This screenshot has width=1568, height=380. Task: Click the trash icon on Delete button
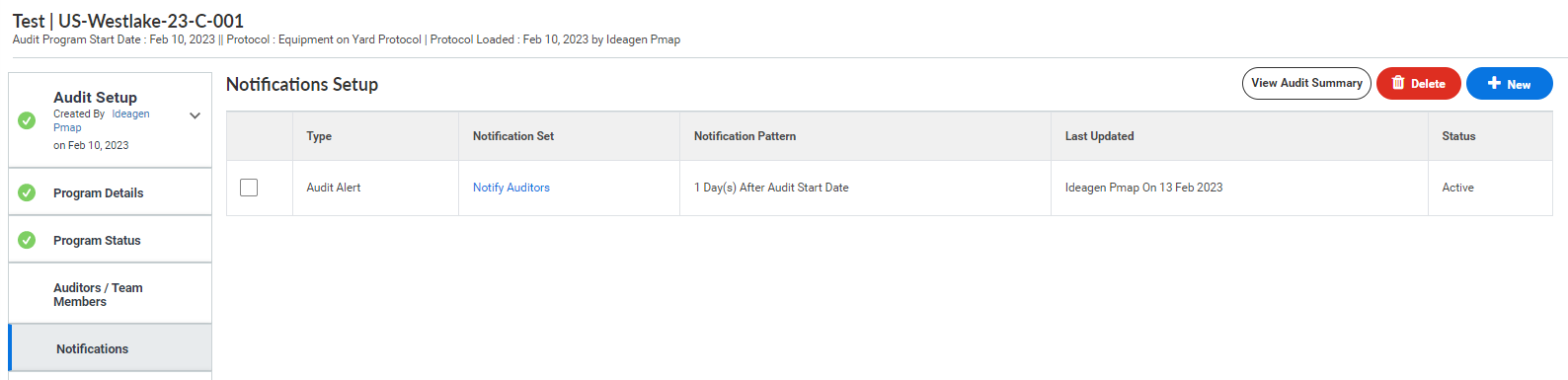coord(1398,83)
